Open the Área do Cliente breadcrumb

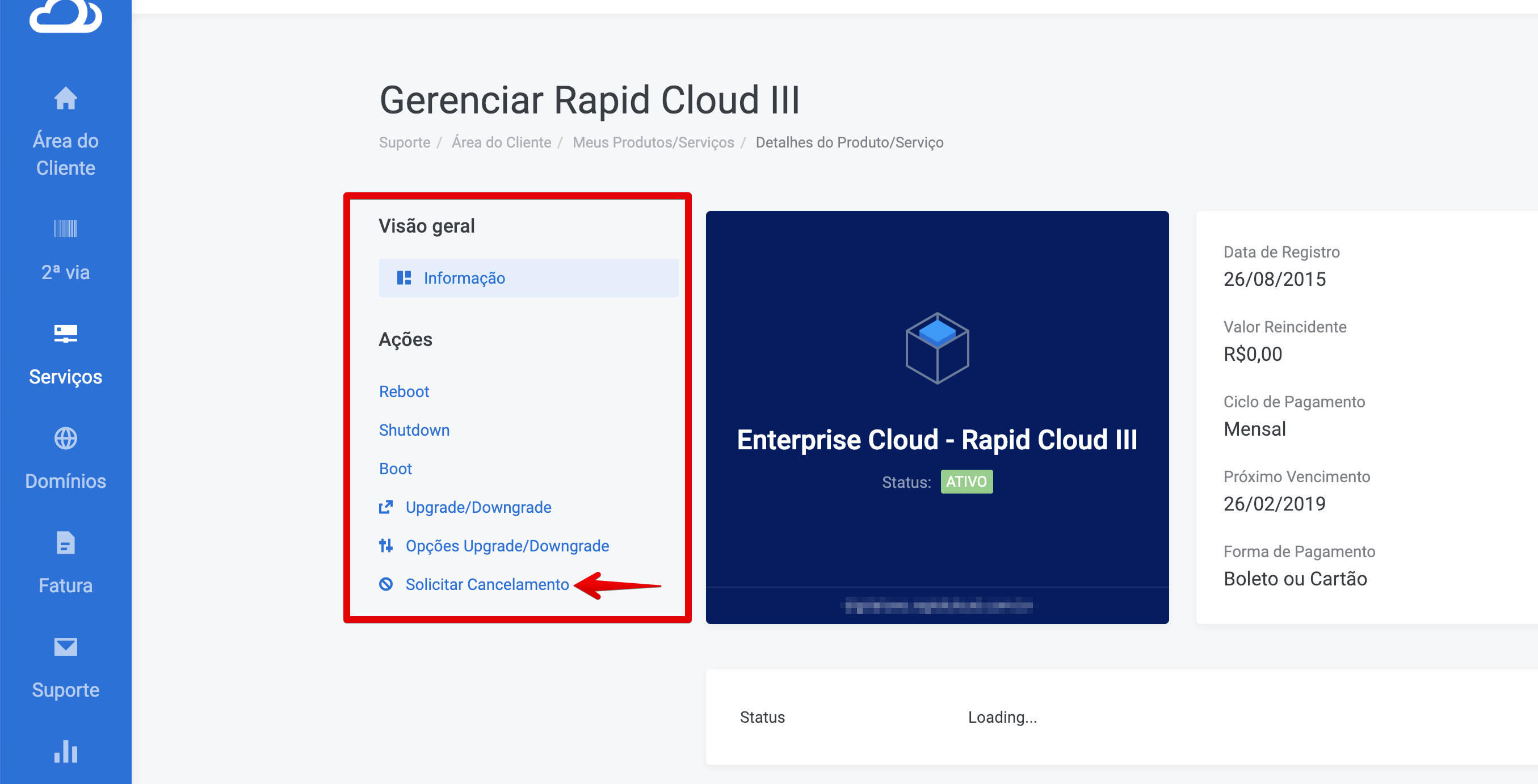(501, 142)
